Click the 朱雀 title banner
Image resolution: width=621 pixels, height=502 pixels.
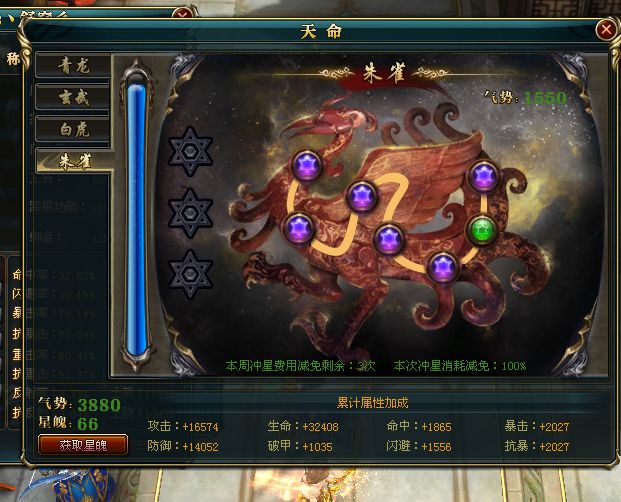coord(384,74)
